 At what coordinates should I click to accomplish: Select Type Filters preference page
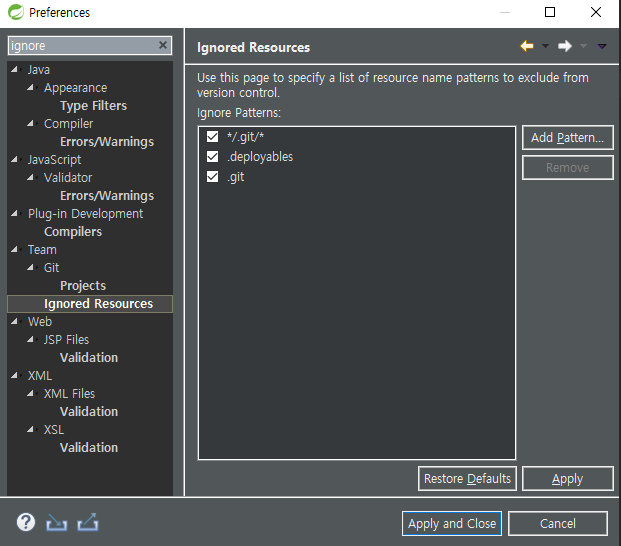[x=93, y=106]
